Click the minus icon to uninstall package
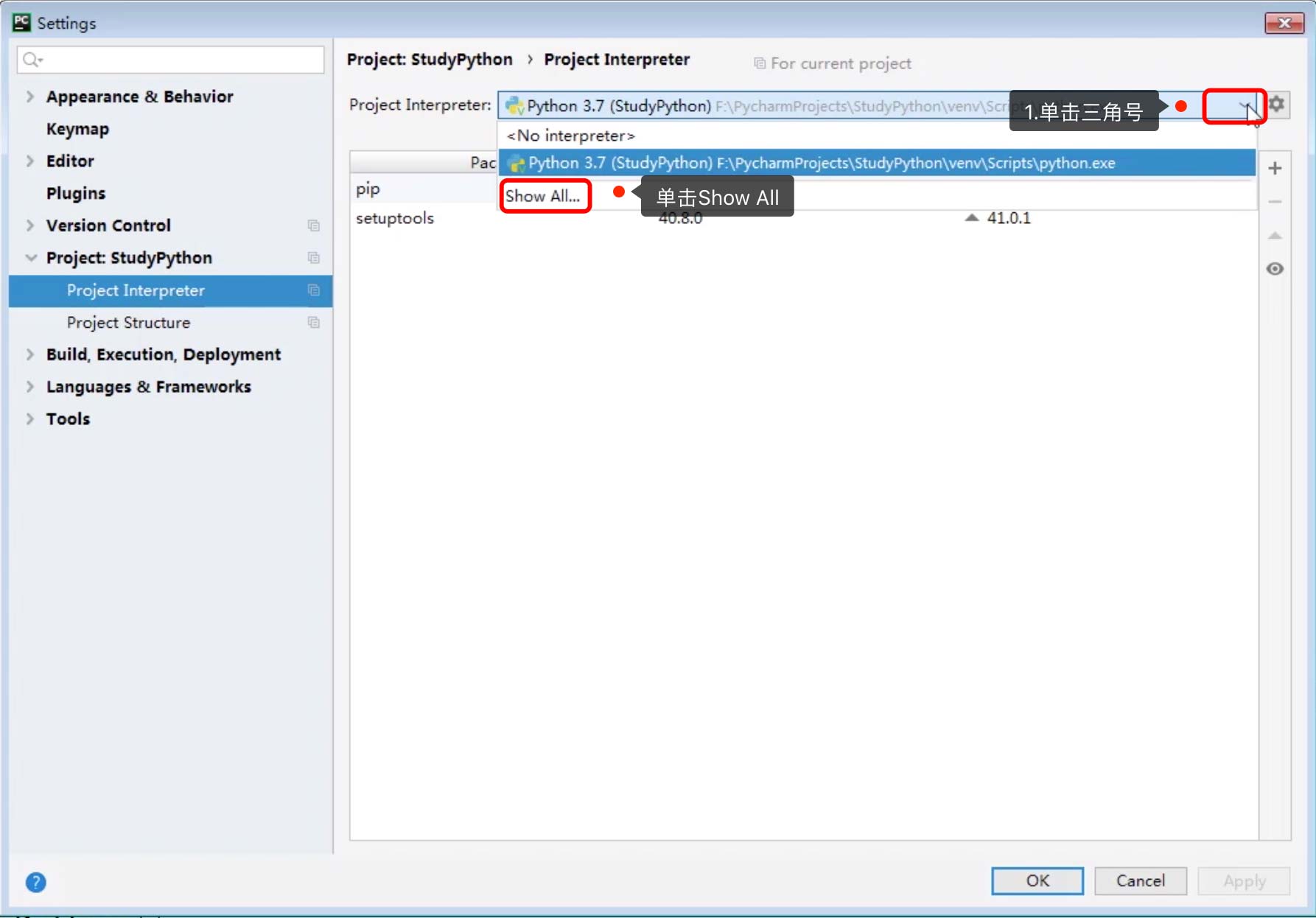This screenshot has height=918, width=1316. 1275,202
